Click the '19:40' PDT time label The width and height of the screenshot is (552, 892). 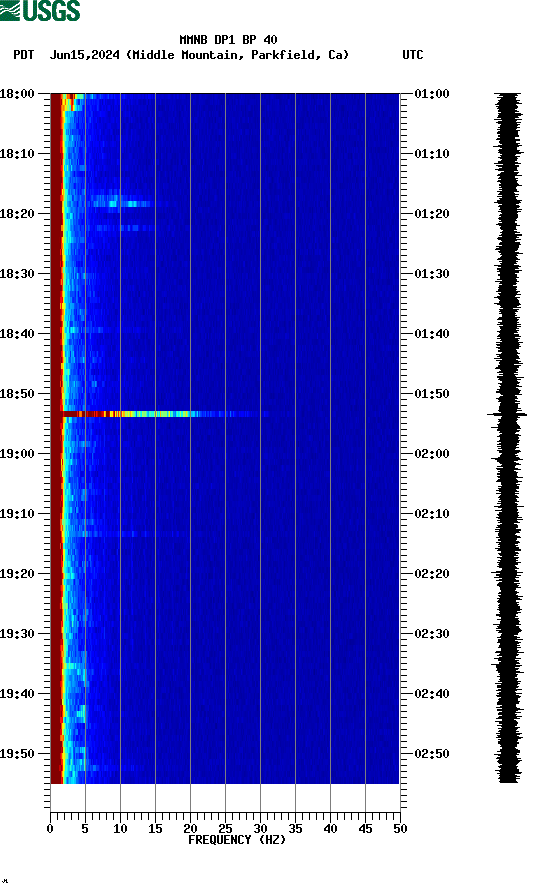(17, 693)
